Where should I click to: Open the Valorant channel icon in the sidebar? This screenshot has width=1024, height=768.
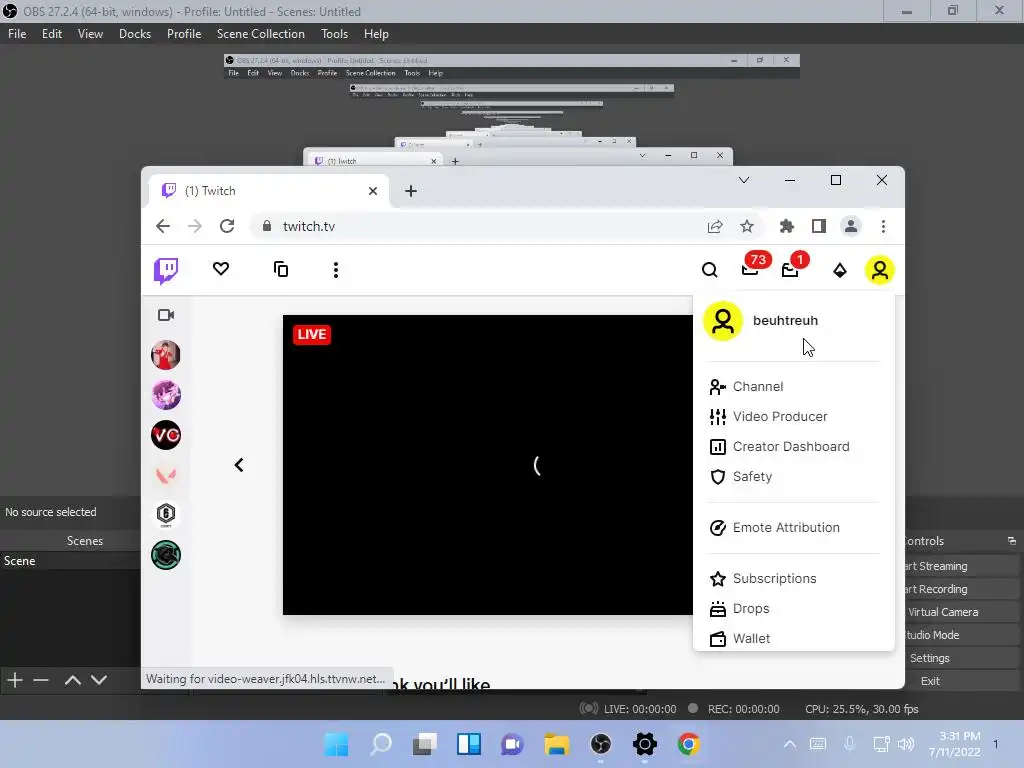point(166,475)
